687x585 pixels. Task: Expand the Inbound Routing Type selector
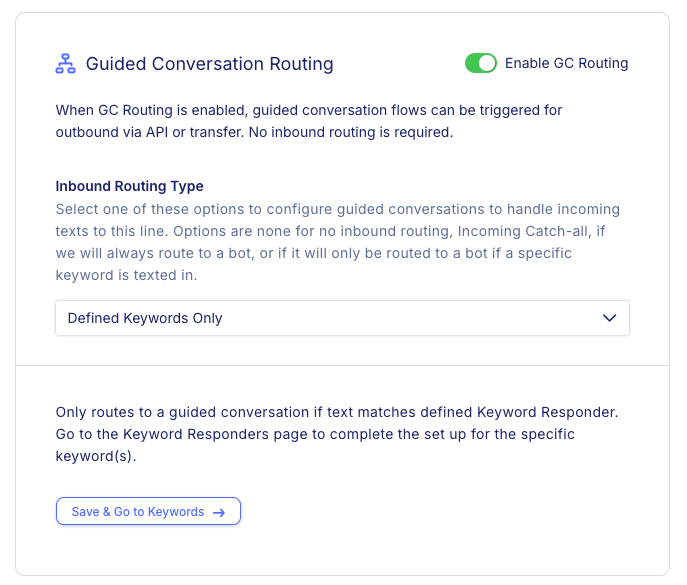pos(342,318)
